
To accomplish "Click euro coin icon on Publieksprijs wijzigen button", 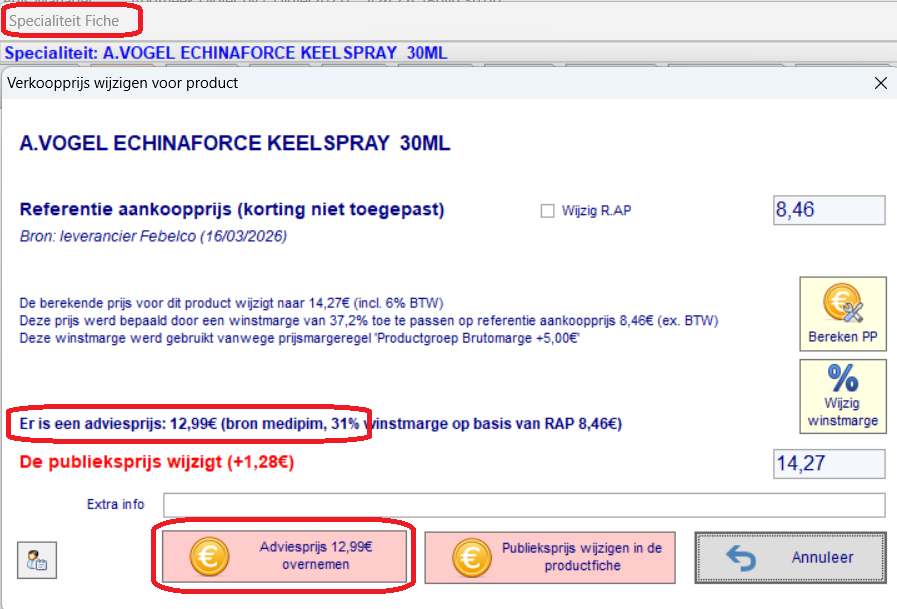I will click(x=471, y=558).
